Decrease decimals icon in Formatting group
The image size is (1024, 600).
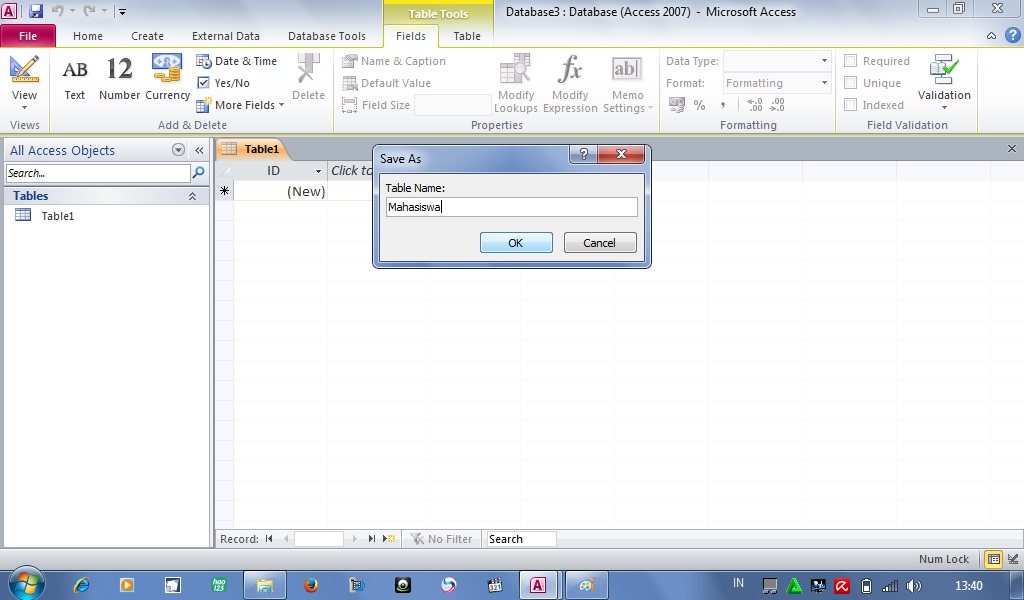point(776,104)
